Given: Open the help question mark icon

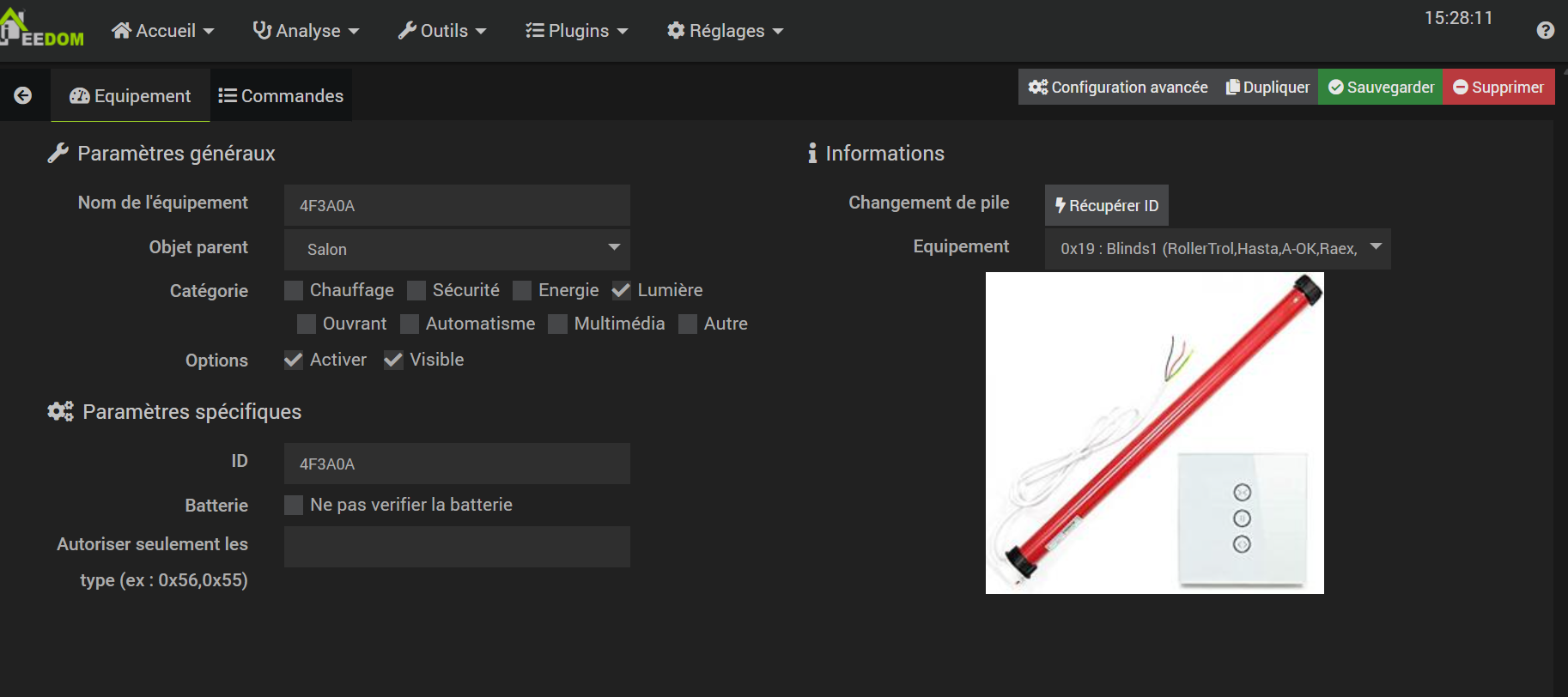Looking at the screenshot, I should (x=1545, y=31).
